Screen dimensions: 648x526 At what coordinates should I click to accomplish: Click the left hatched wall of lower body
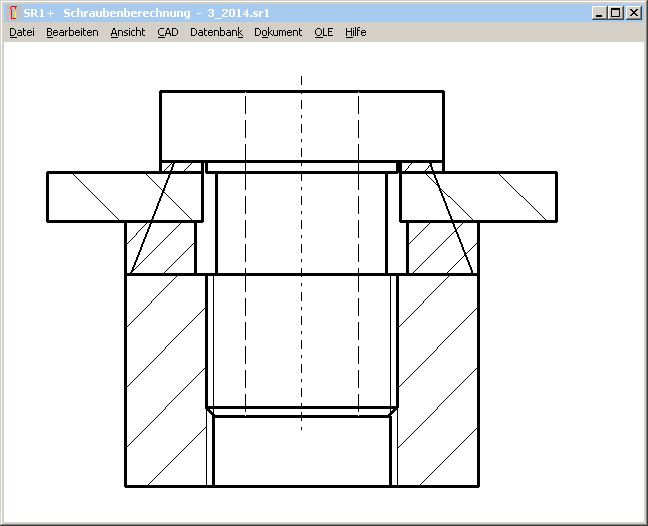tap(165, 380)
